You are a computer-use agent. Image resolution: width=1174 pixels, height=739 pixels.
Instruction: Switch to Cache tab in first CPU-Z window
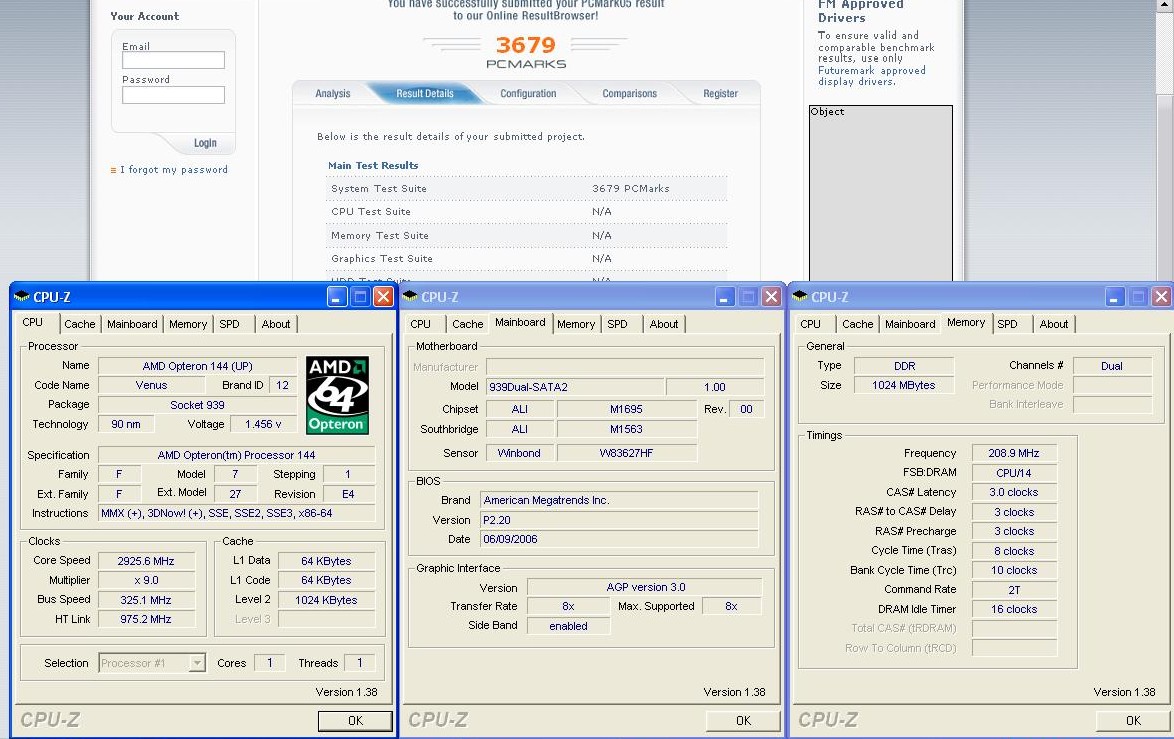(x=79, y=324)
